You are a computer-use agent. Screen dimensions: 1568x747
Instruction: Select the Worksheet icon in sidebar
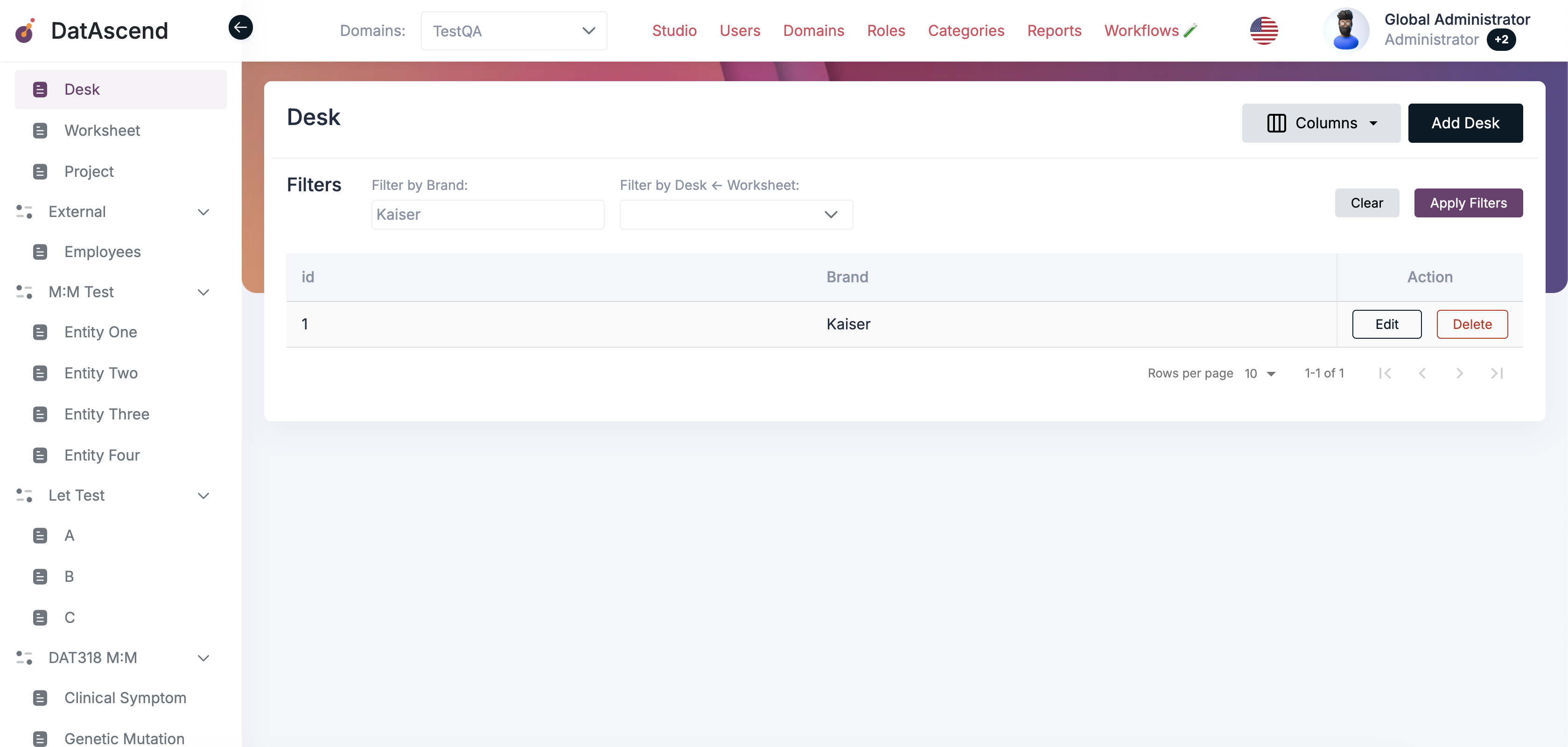coord(40,130)
